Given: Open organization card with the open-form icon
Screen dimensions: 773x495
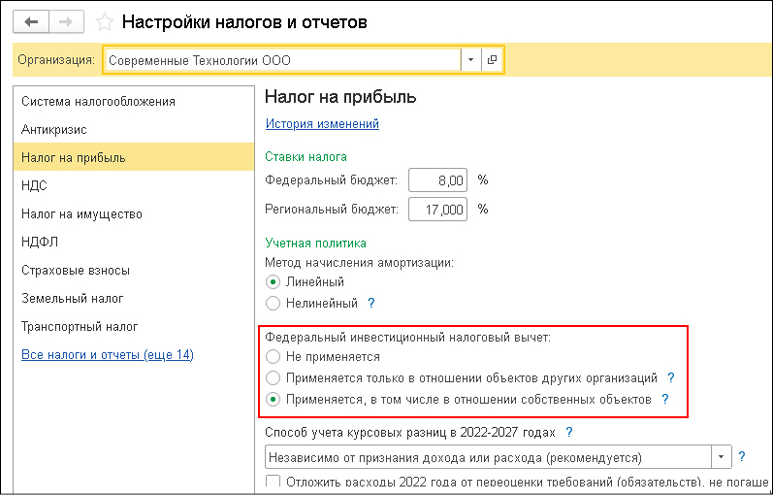Looking at the screenshot, I should [492, 60].
